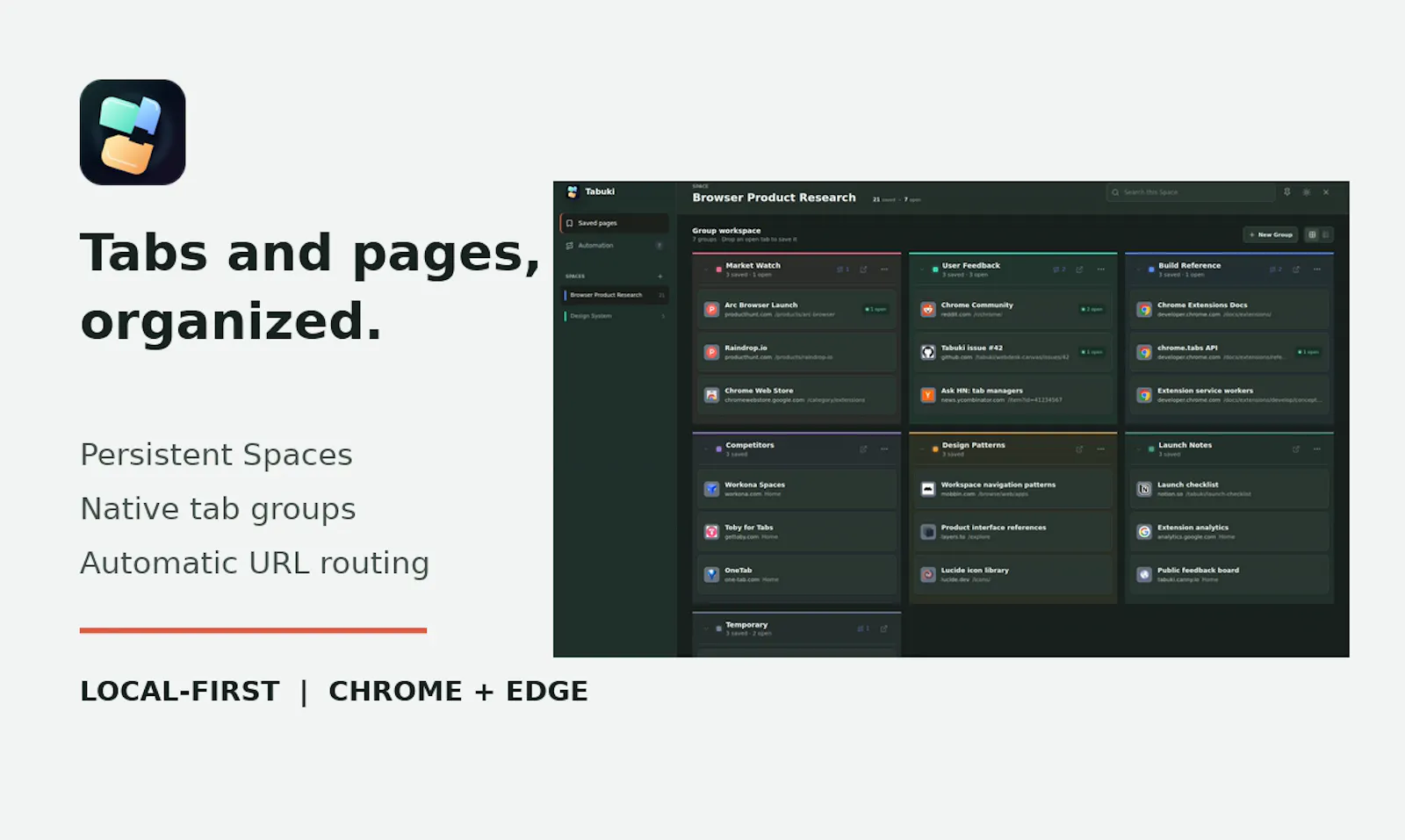Image resolution: width=1405 pixels, height=840 pixels.
Task: Open the Launch Notes more options menu
Action: pyautogui.click(x=1317, y=449)
